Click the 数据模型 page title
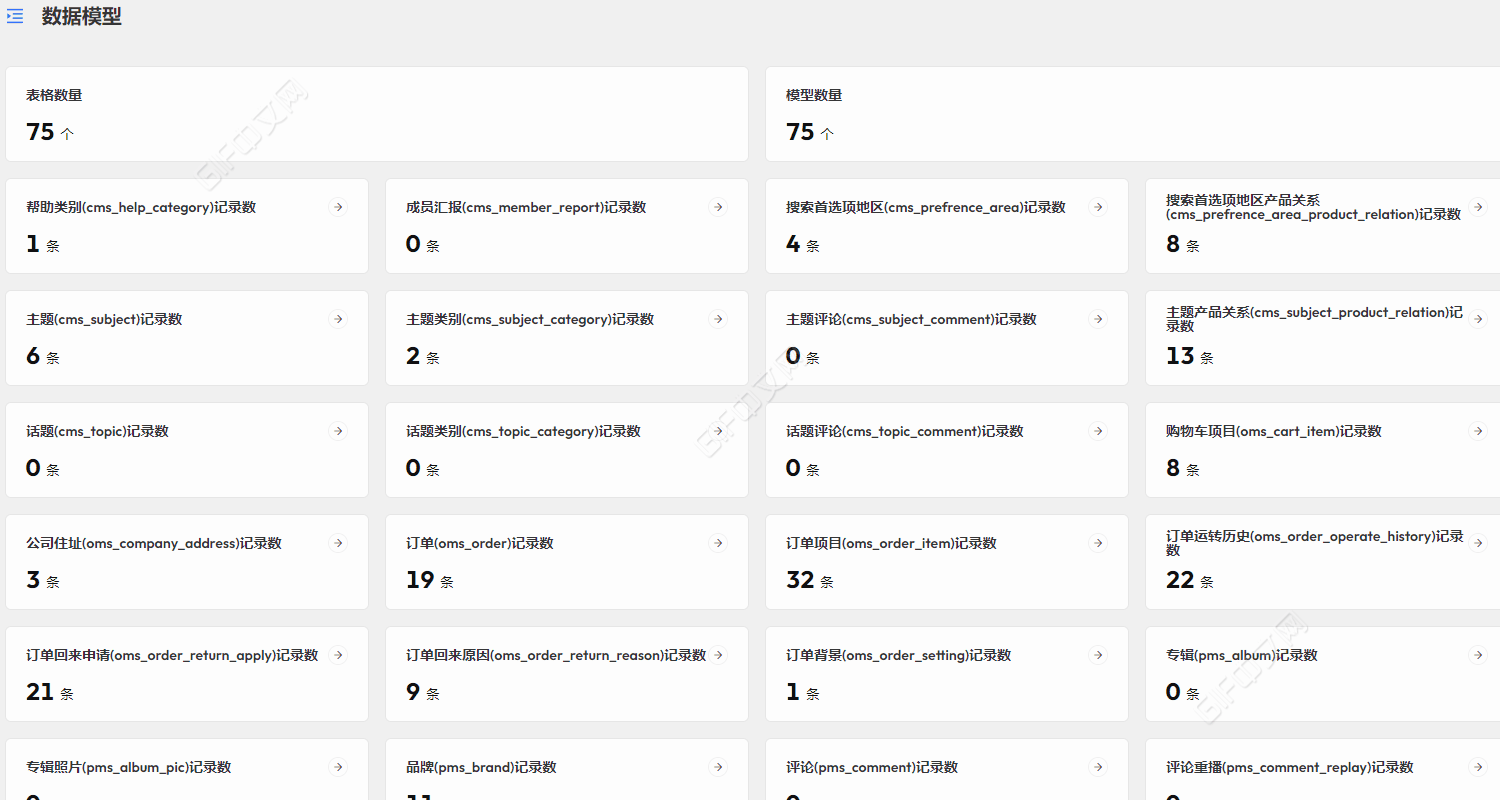Screen dimensions: 1500x800 (82, 16)
